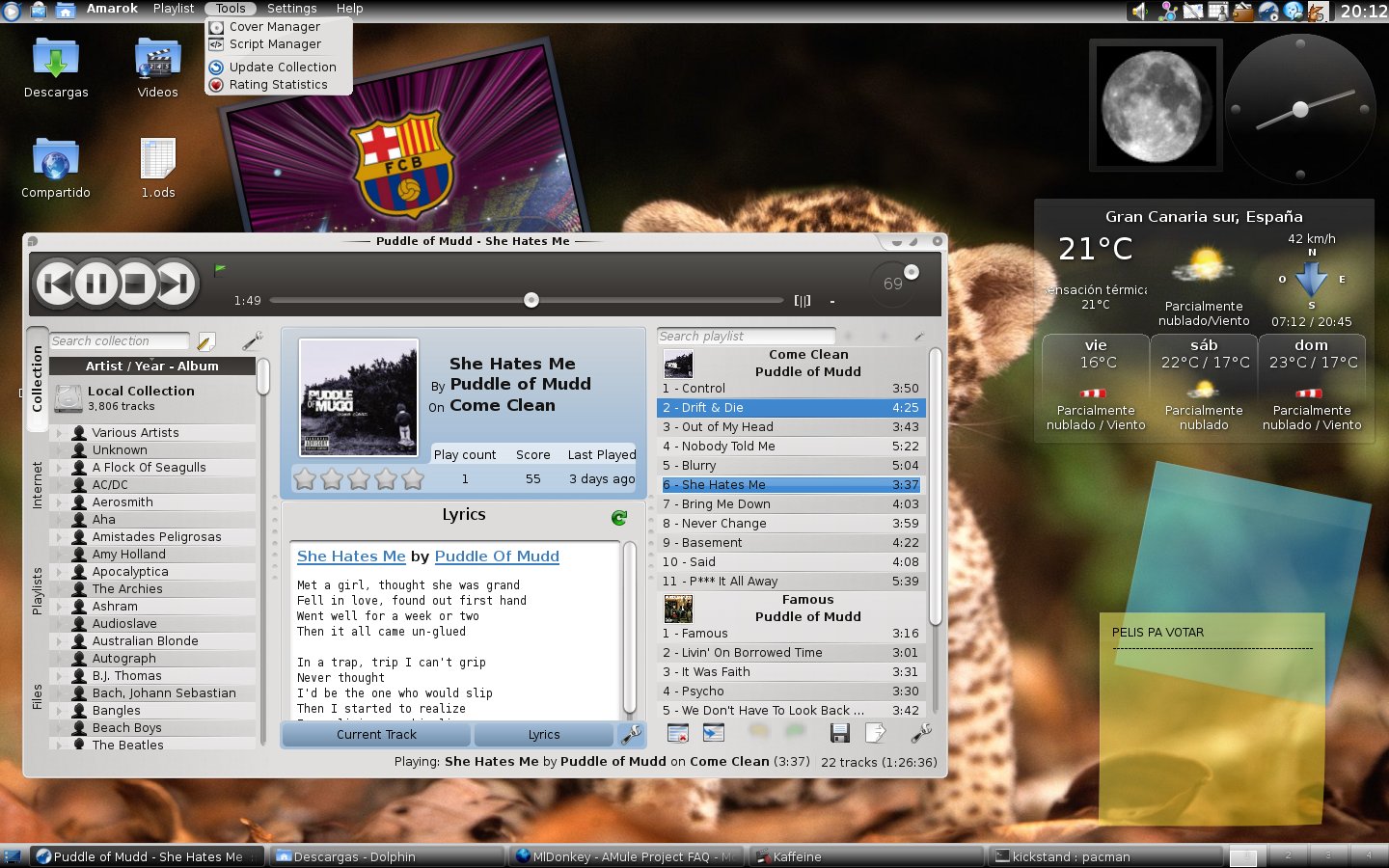Open the Compartido desktop folder
This screenshot has width=1389, height=868.
point(56,169)
